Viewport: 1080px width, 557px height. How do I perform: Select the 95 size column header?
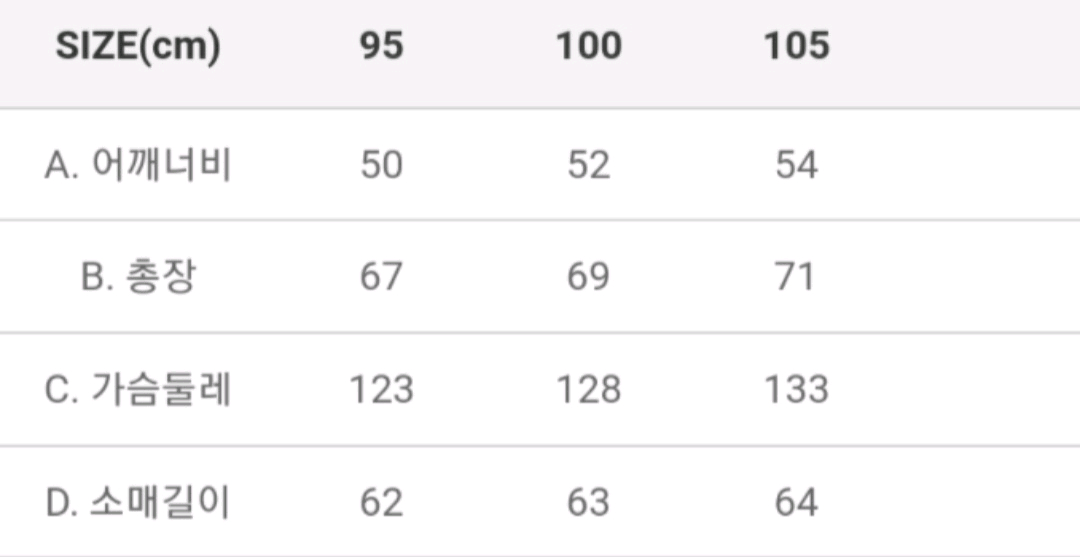click(381, 46)
